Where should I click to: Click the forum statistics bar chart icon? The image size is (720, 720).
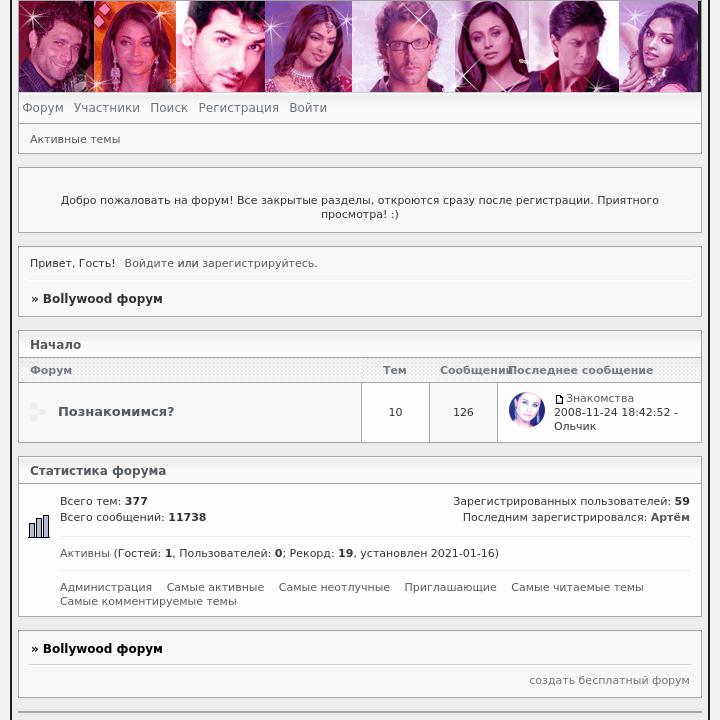coord(39,527)
